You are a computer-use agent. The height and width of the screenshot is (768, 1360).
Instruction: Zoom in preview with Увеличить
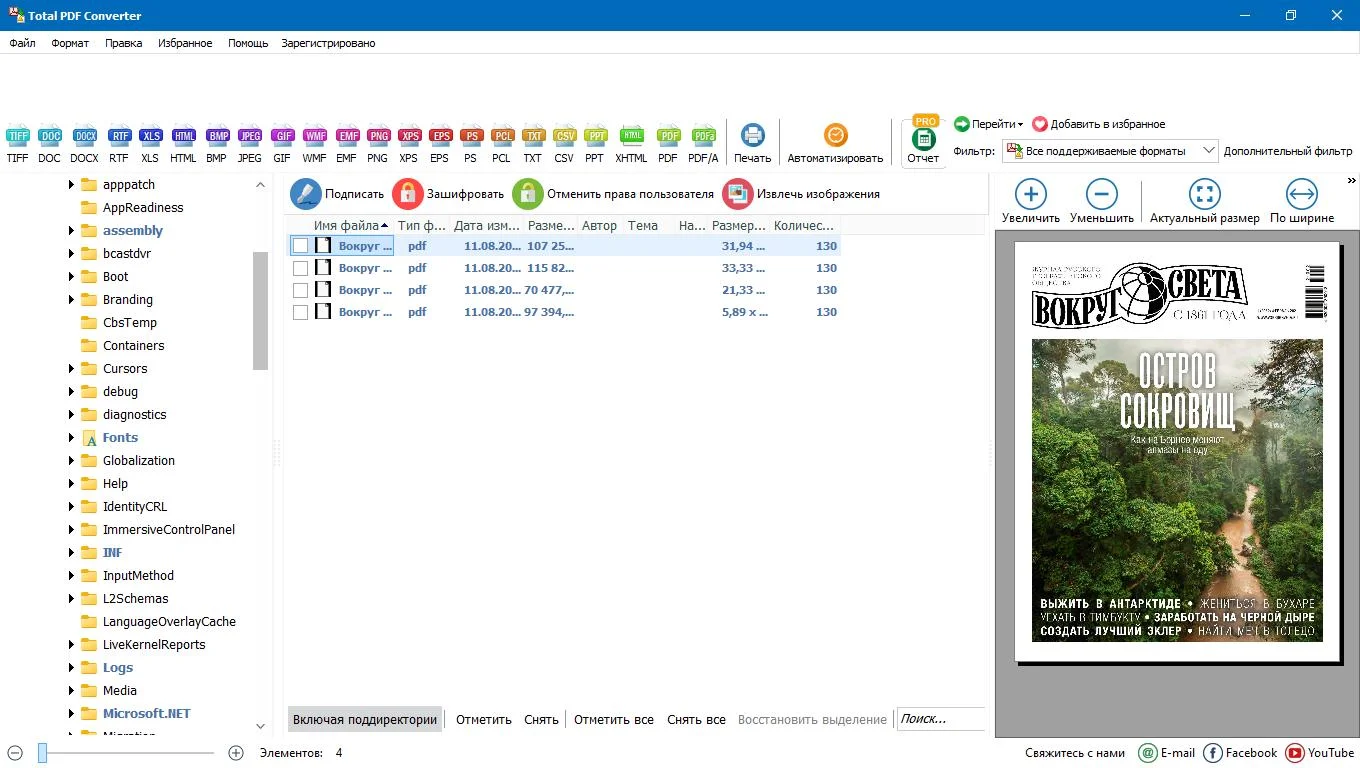coord(1030,201)
